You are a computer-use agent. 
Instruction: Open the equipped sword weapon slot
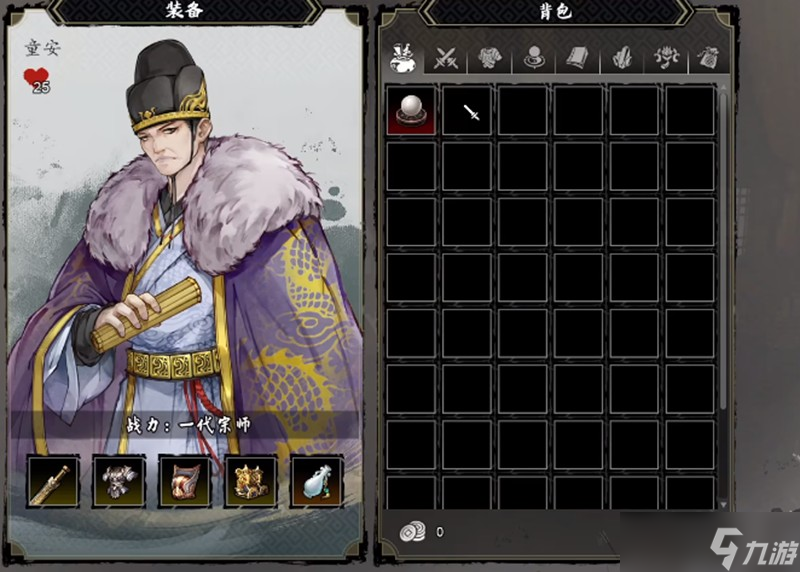pyautogui.click(x=53, y=482)
